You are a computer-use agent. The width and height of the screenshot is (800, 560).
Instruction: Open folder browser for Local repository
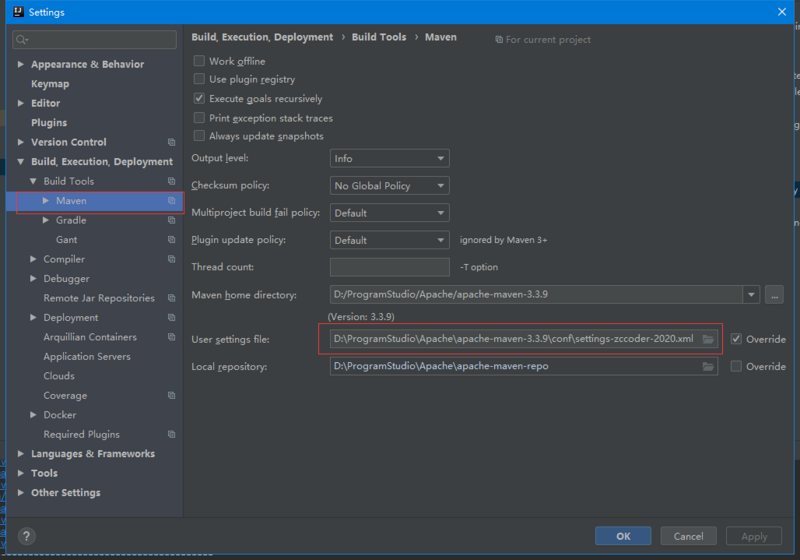click(x=708, y=366)
